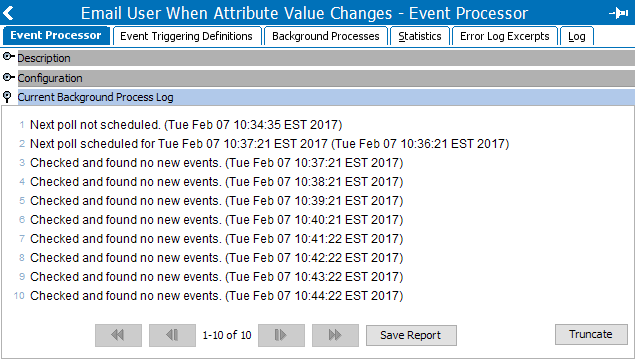The width and height of the screenshot is (635, 360).
Task: Collapse the Current Background Process Log section
Action: [7, 97]
